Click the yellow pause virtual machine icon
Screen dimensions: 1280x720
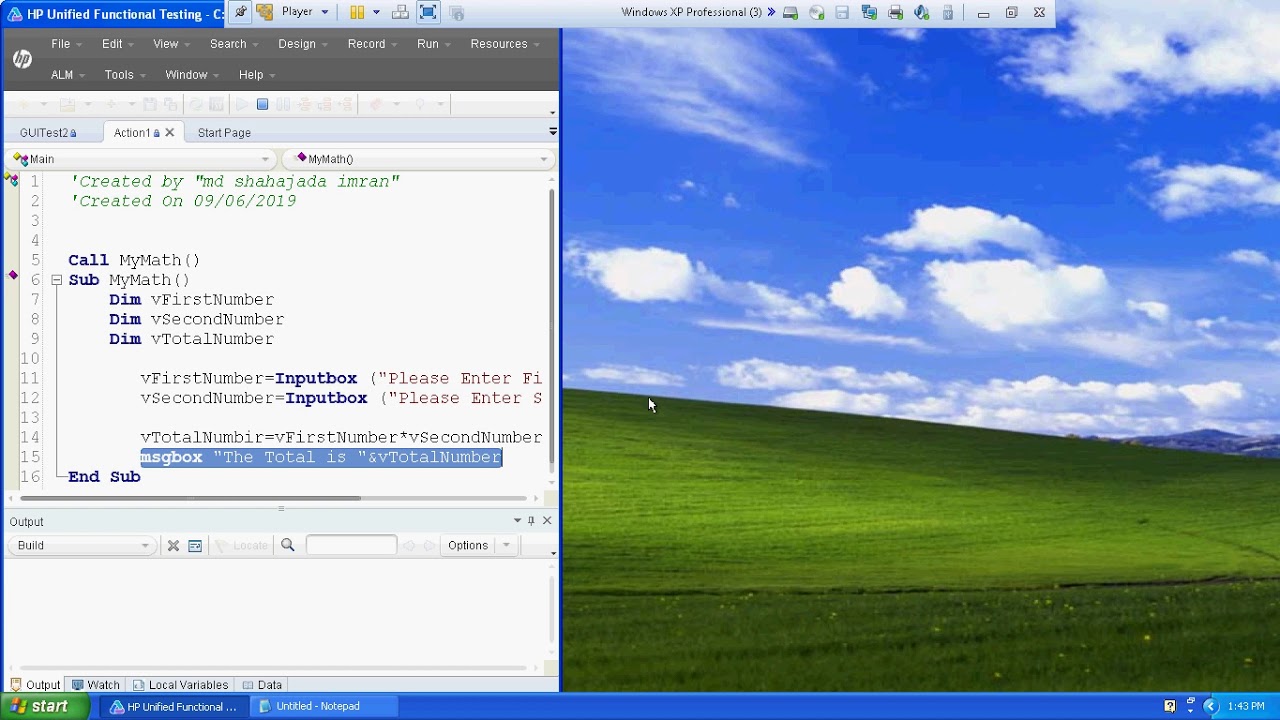357,12
